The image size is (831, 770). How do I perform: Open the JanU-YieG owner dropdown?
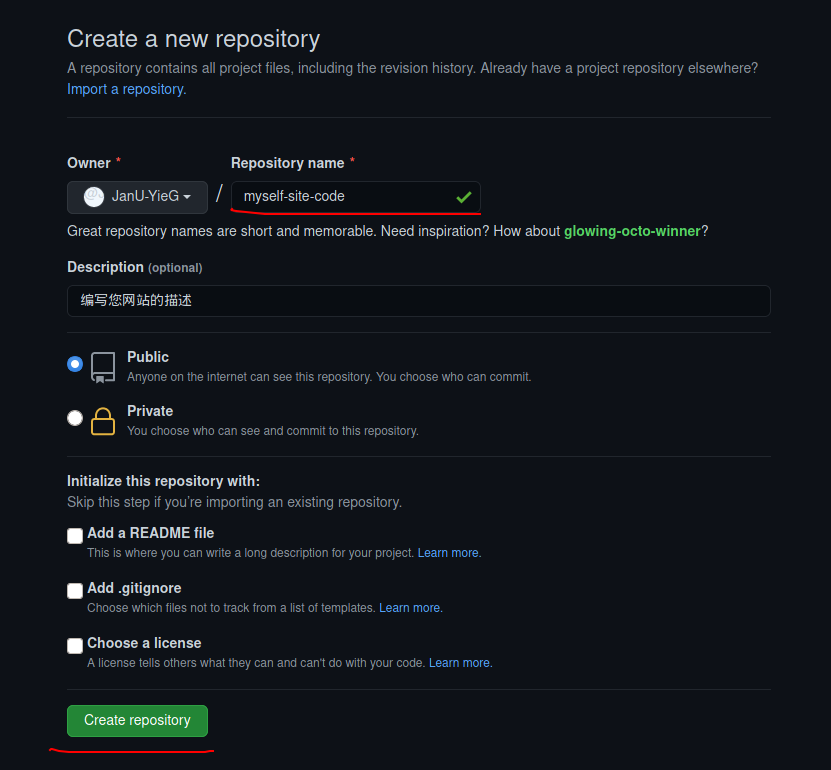(x=137, y=196)
